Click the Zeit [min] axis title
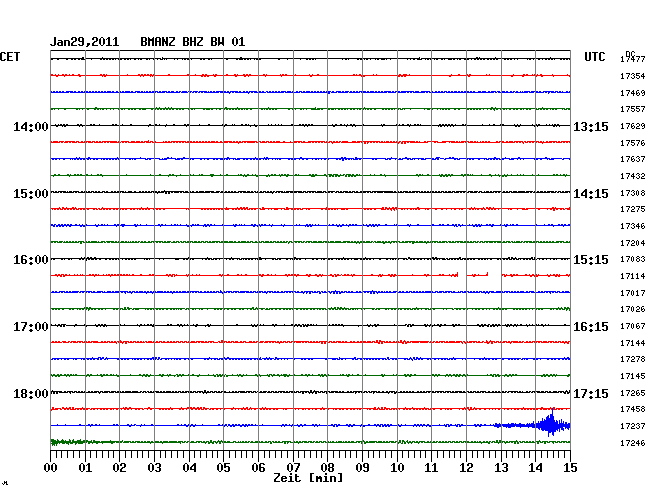 (x=308, y=478)
